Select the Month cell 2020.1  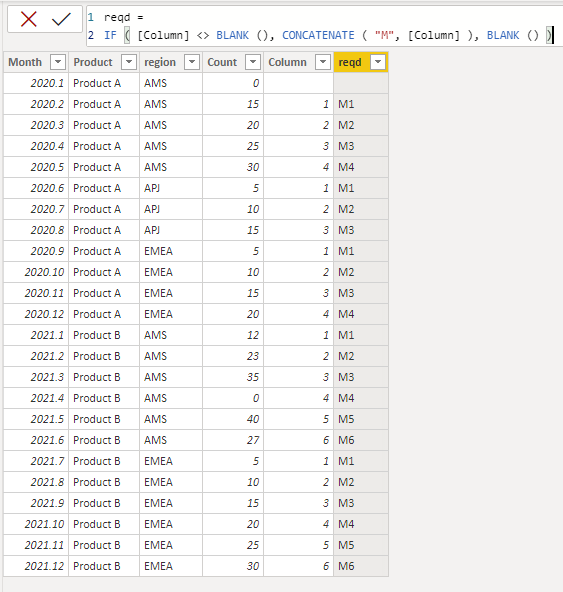point(36,83)
